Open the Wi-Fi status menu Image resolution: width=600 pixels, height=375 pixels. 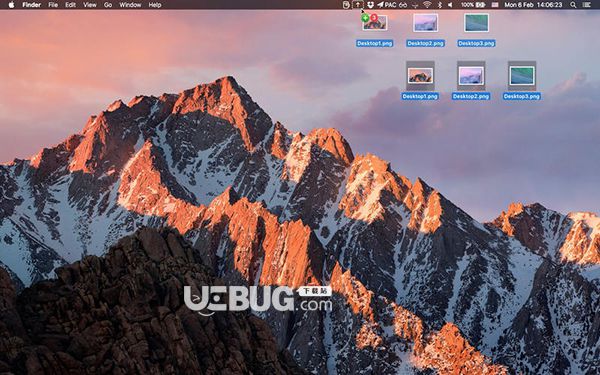click(x=427, y=5)
